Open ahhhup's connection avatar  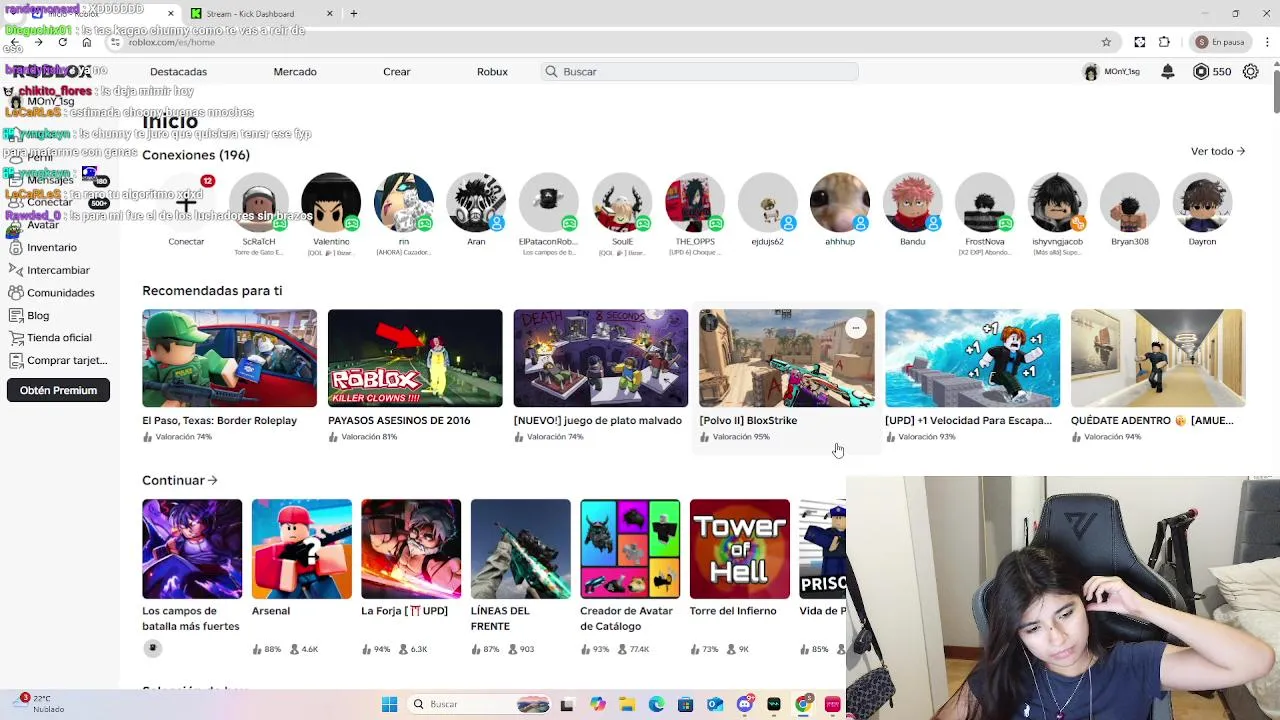(840, 203)
